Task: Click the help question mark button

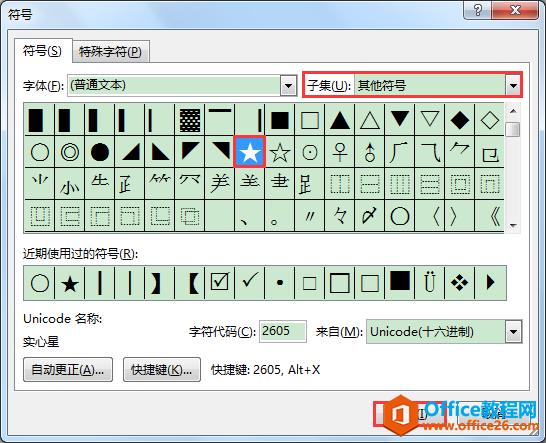Action: (477, 10)
